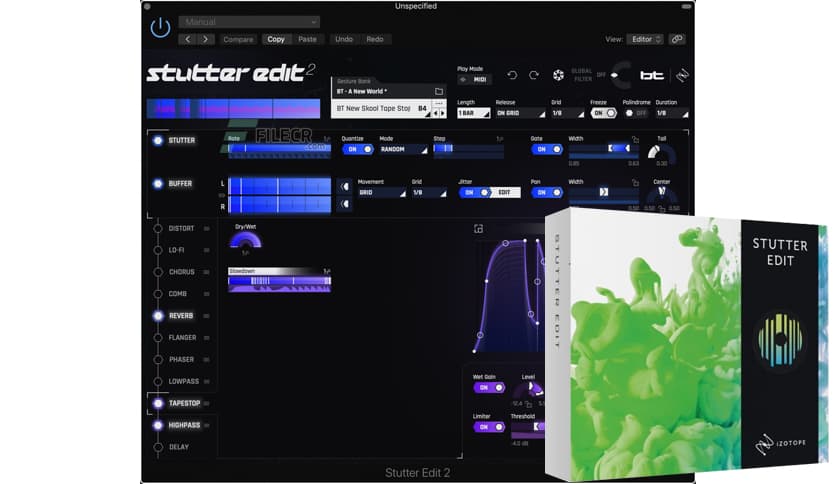Viewport: 836px width, 484px height.
Task: Click the Paste button
Action: click(307, 39)
